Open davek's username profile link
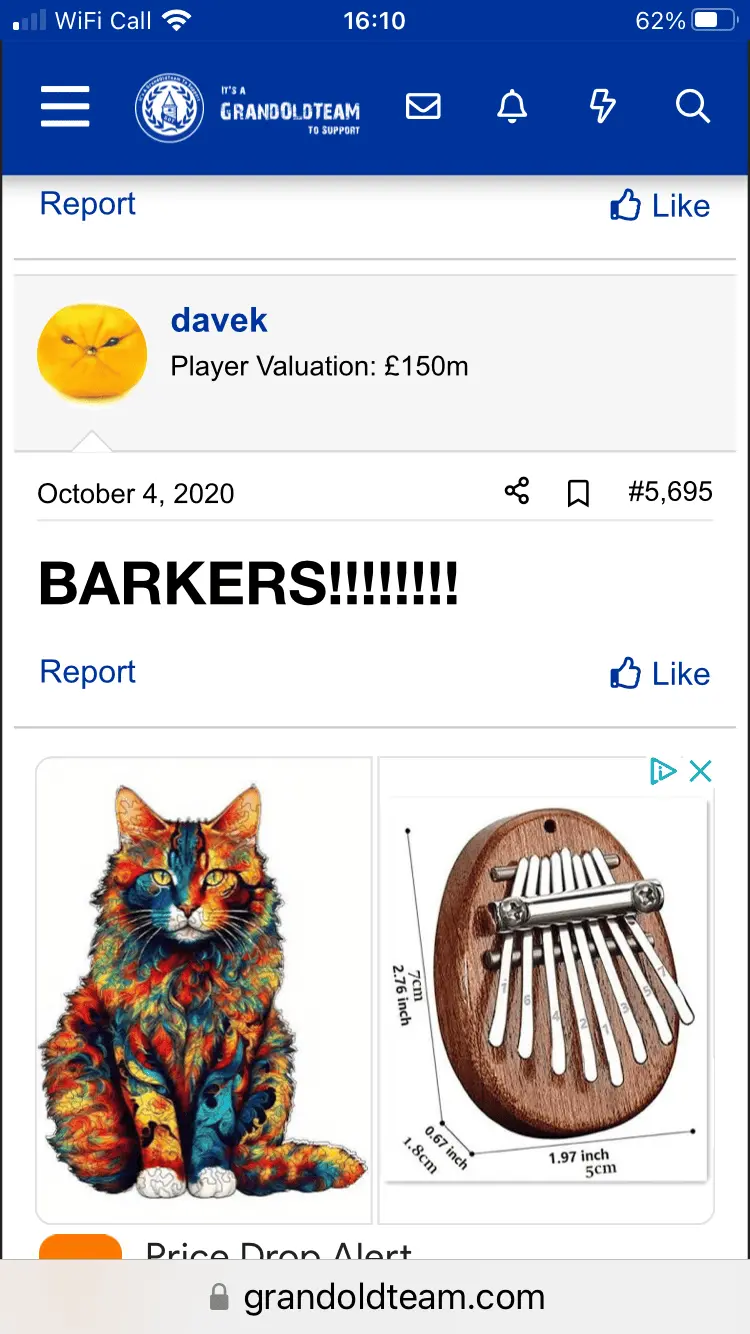This screenshot has width=750, height=1334. click(x=219, y=320)
